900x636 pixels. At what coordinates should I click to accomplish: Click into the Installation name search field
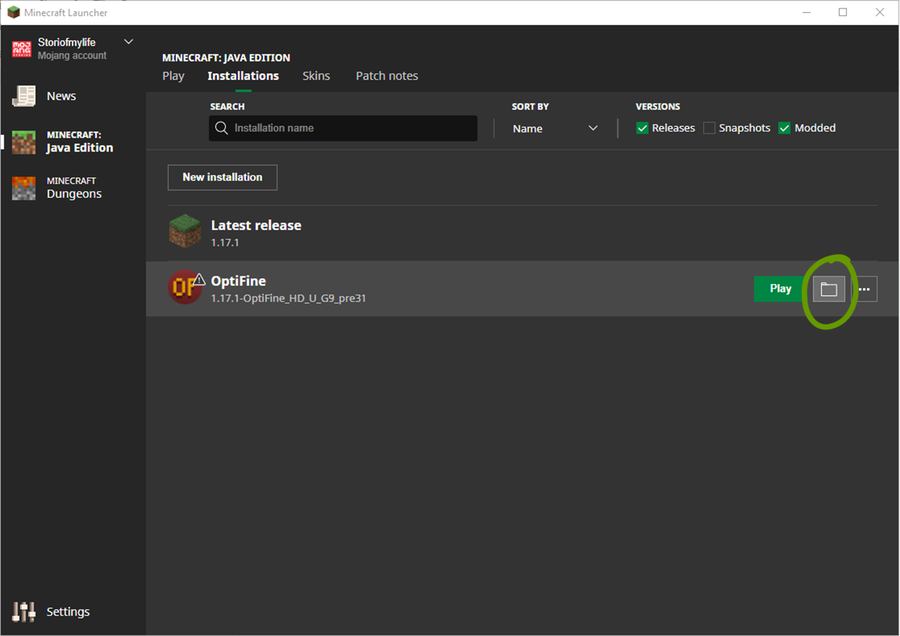pyautogui.click(x=343, y=128)
